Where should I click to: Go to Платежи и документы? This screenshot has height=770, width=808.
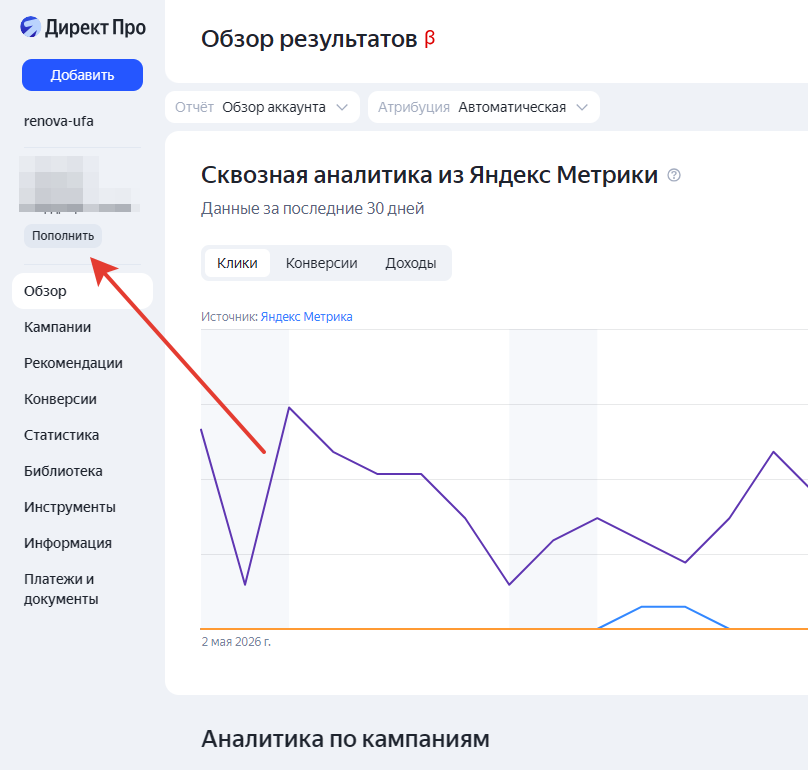click(61, 589)
